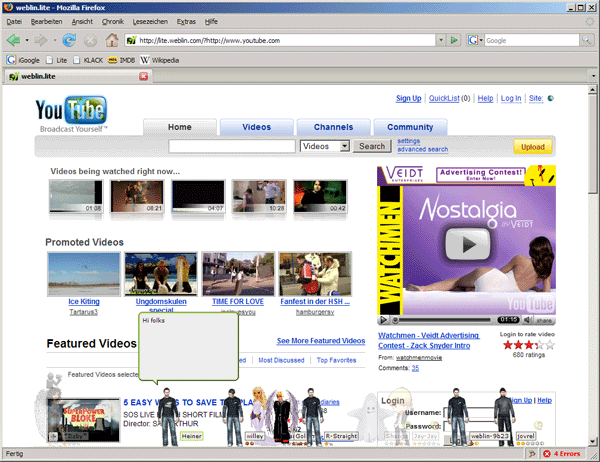Click the search magnifier icon in Google box
Image resolution: width=600 pixels, height=462 pixels.
point(586,40)
